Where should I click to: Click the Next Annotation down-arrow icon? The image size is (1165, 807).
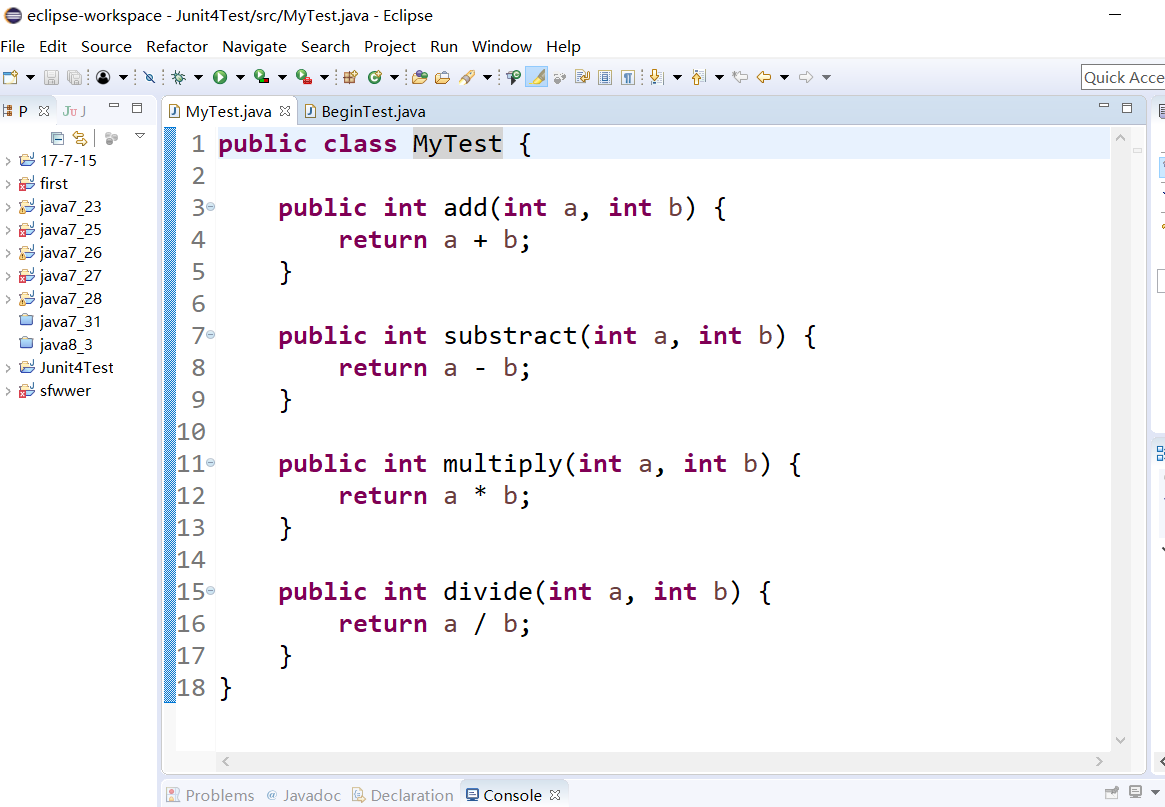click(x=656, y=77)
